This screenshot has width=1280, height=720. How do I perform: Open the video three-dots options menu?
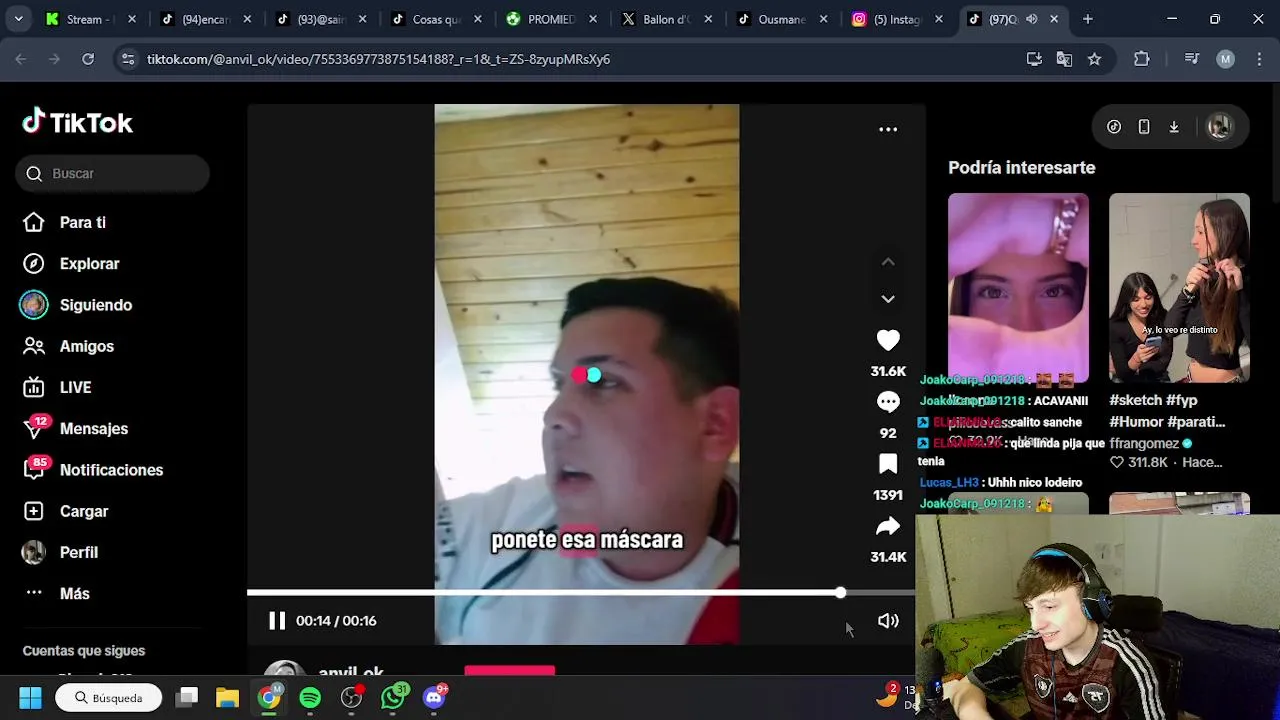click(888, 129)
